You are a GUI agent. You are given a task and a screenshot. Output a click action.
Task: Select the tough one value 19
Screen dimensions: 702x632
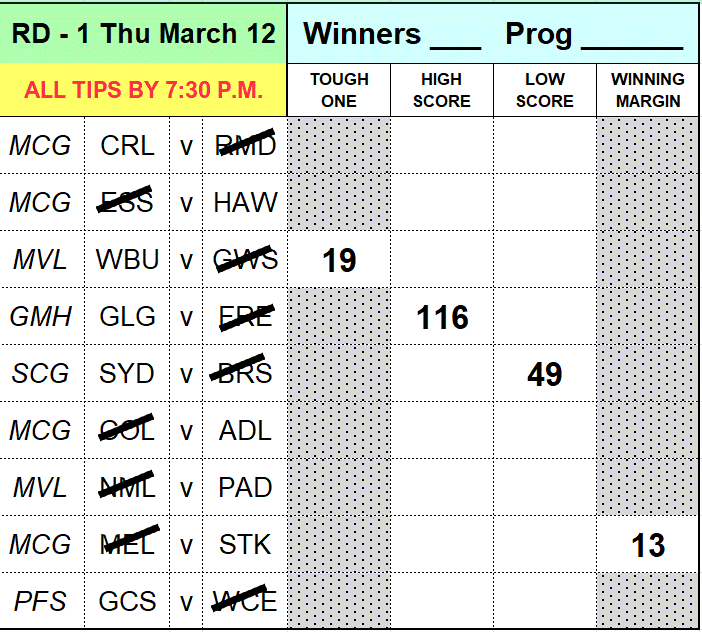pyautogui.click(x=339, y=261)
